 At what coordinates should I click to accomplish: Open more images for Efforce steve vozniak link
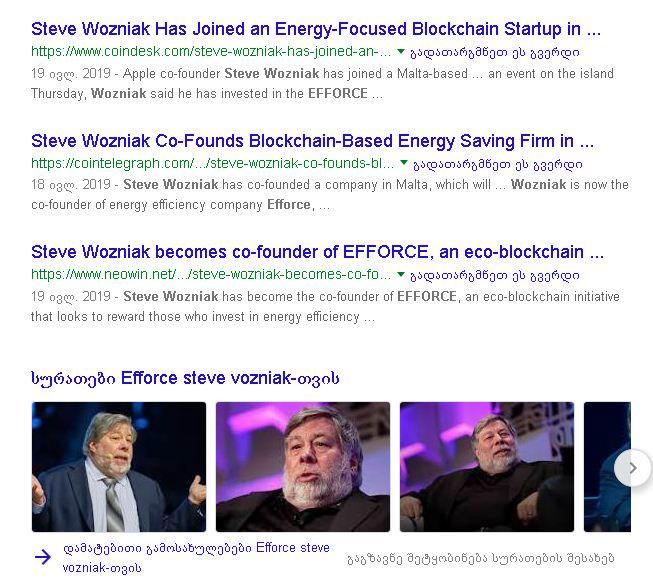point(196,558)
